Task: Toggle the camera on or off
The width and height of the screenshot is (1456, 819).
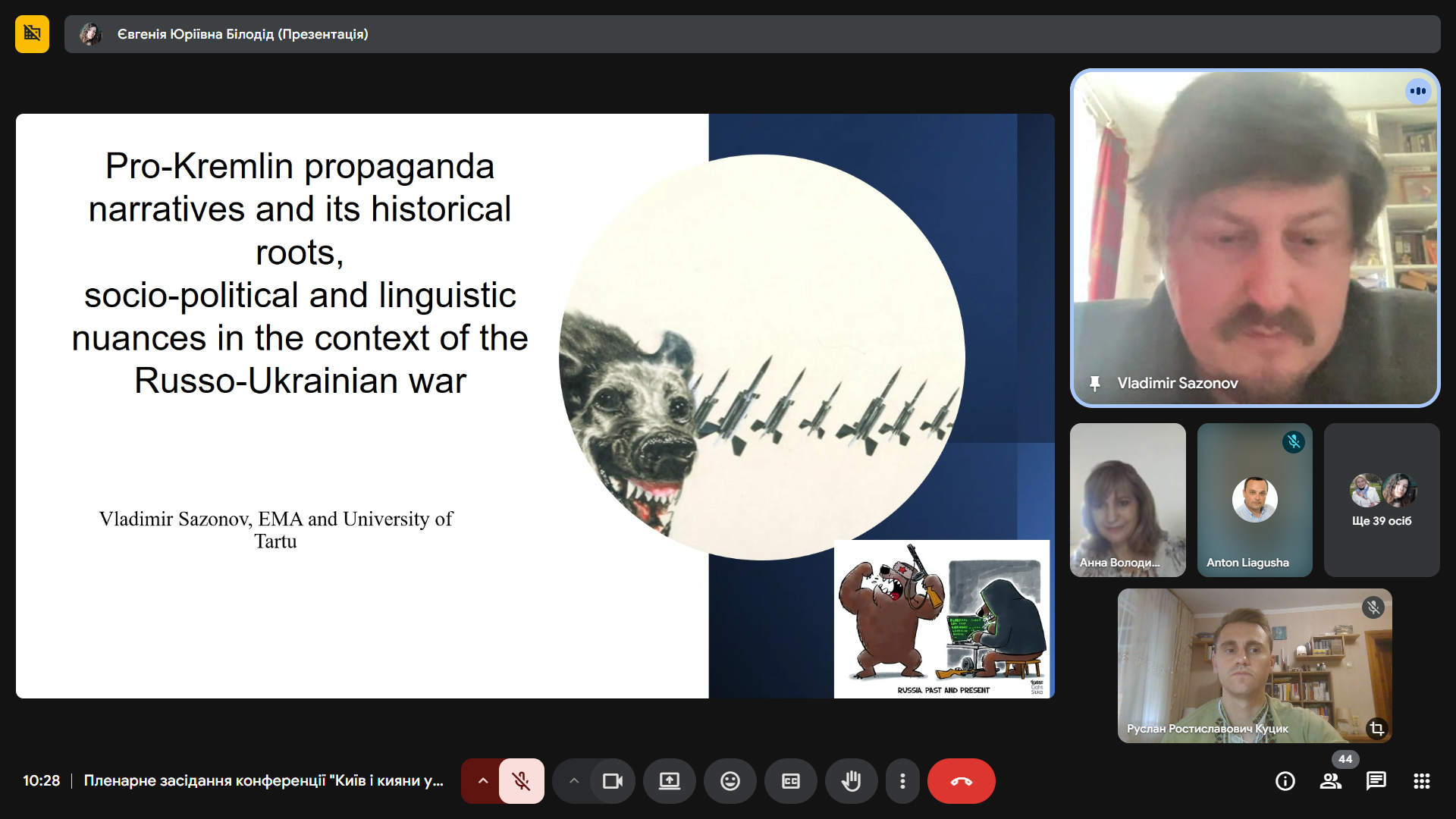Action: pos(612,781)
